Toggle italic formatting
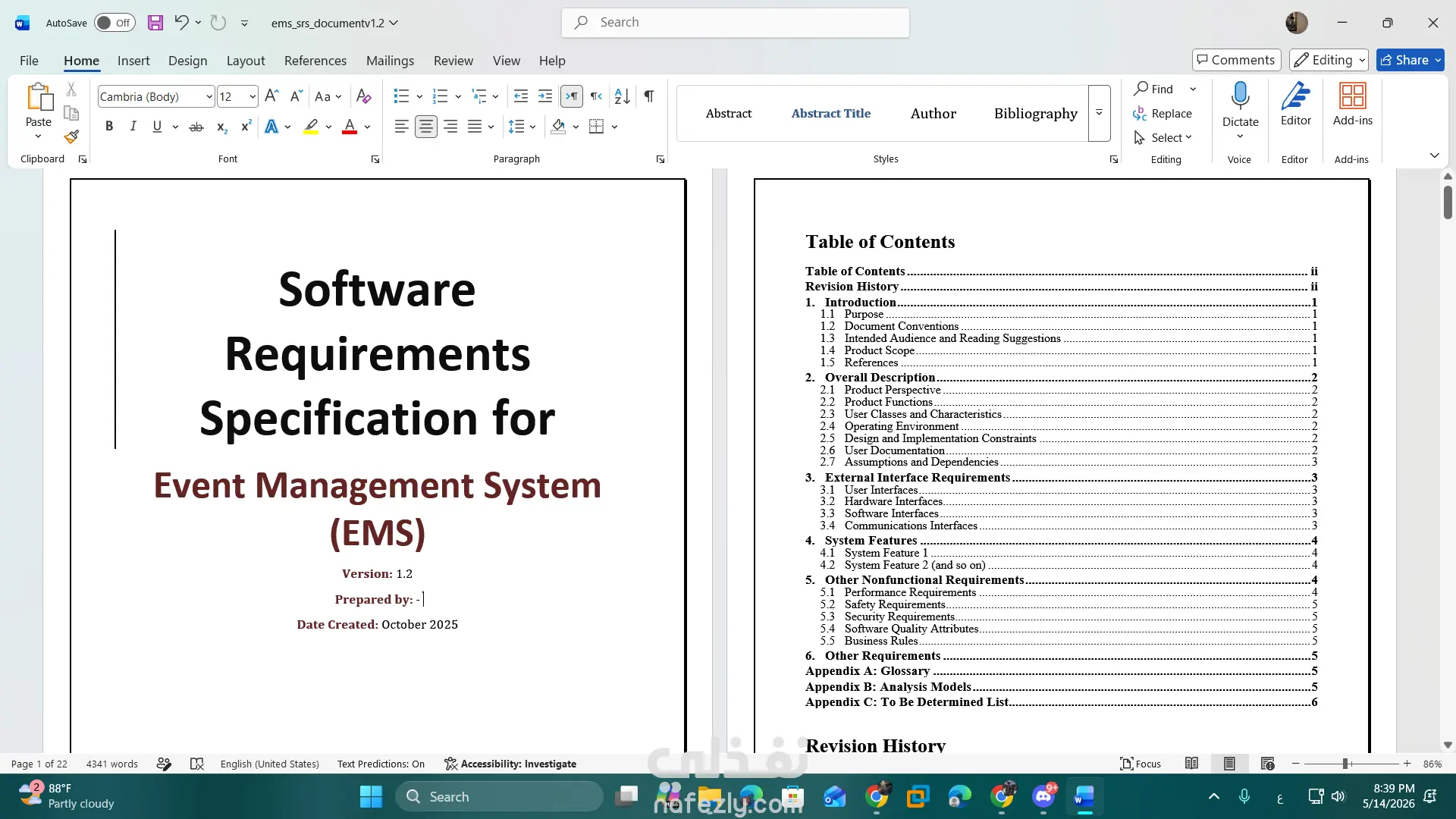Viewport: 1456px width, 819px height. coord(133,127)
